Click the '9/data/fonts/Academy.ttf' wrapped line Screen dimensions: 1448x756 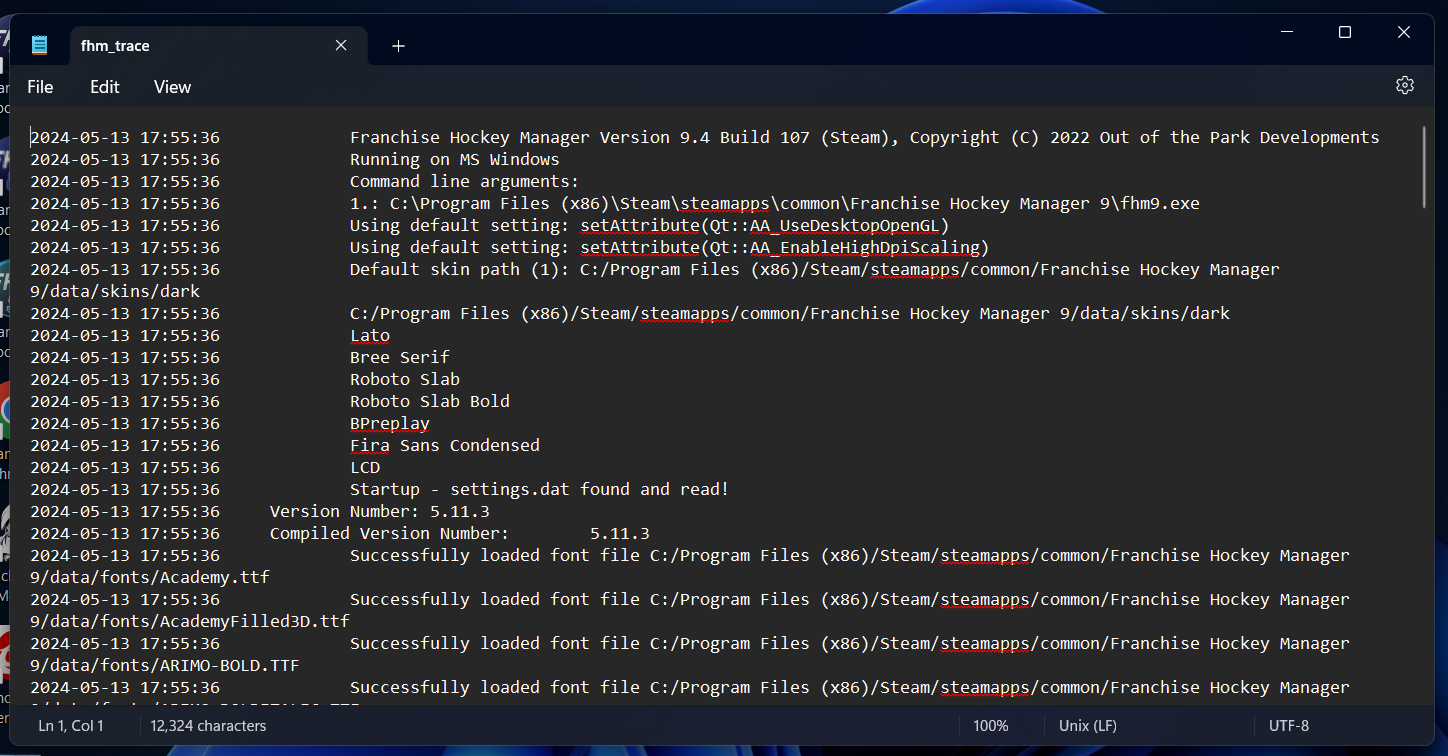coord(150,577)
